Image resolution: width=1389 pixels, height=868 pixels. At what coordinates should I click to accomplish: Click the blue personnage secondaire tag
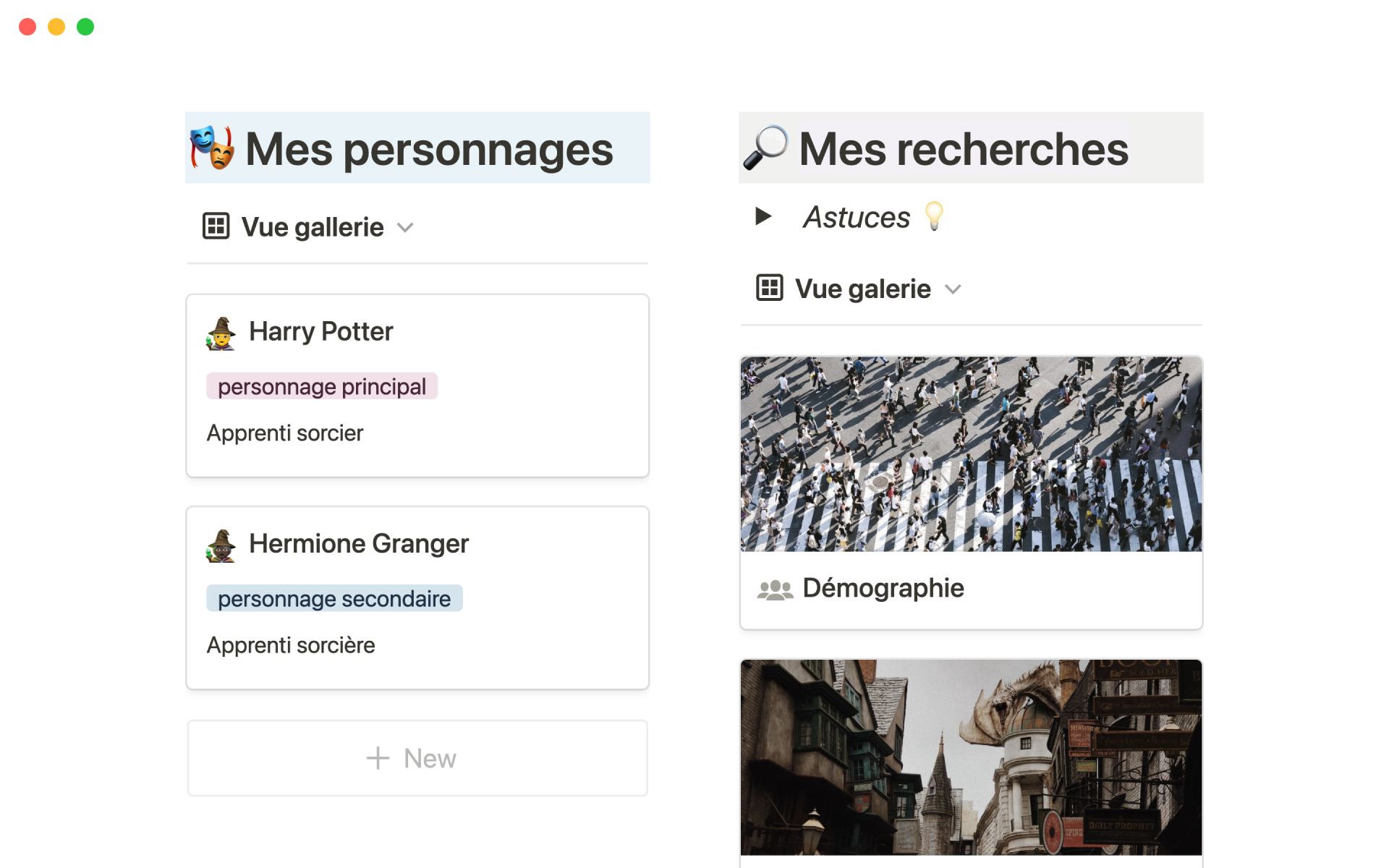(x=334, y=598)
